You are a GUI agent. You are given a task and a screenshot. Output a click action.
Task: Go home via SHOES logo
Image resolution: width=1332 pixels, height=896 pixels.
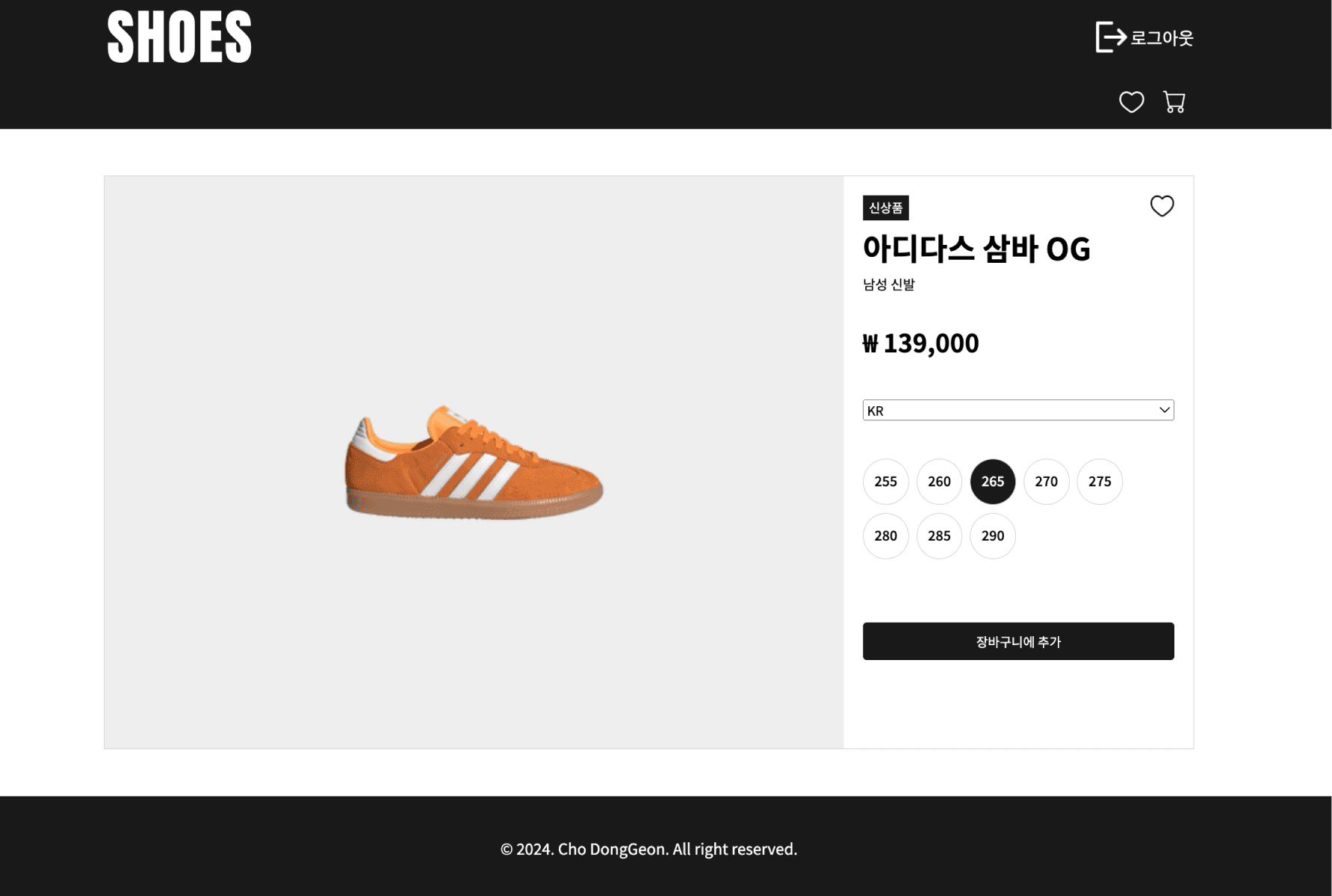(x=179, y=37)
